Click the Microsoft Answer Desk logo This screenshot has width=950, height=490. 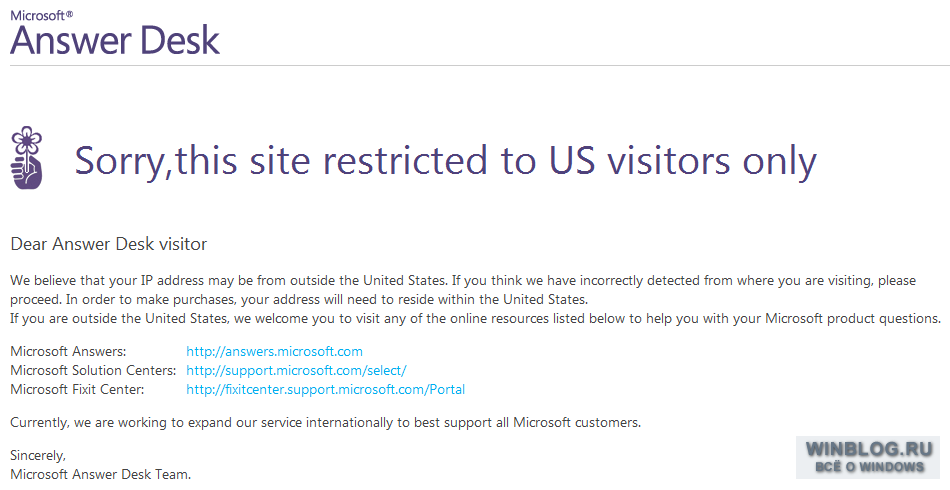(115, 33)
